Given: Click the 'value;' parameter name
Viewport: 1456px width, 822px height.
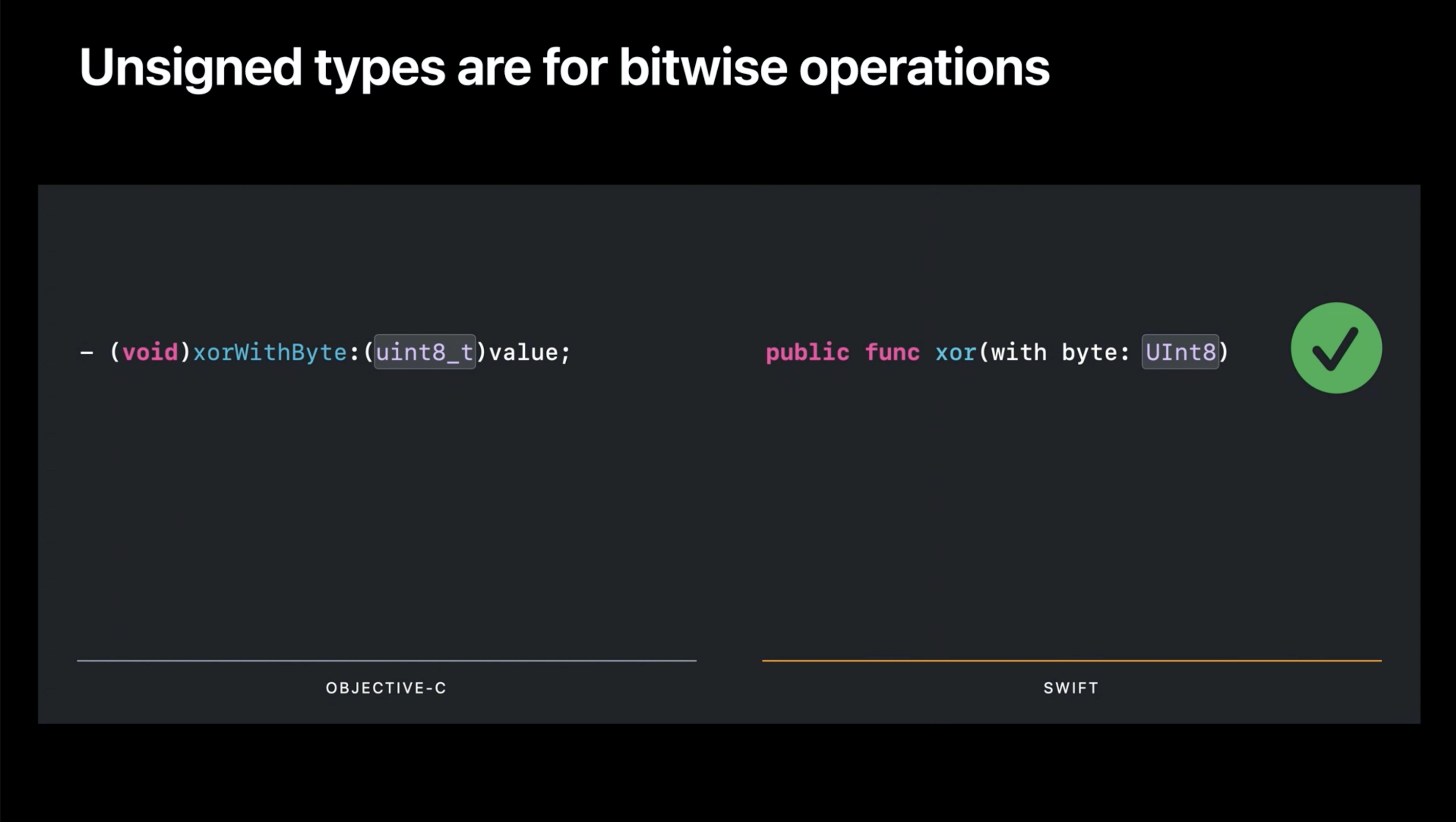Looking at the screenshot, I should 529,353.
